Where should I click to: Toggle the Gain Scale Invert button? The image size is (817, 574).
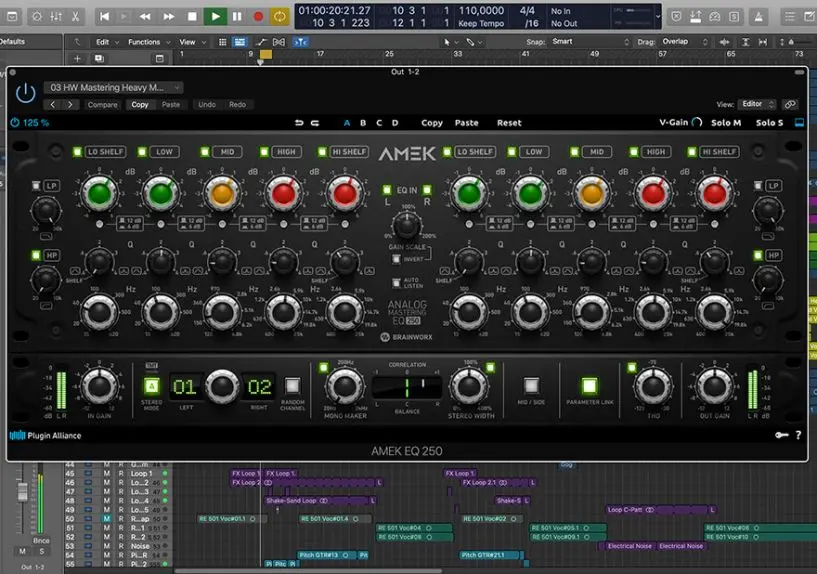[x=396, y=259]
